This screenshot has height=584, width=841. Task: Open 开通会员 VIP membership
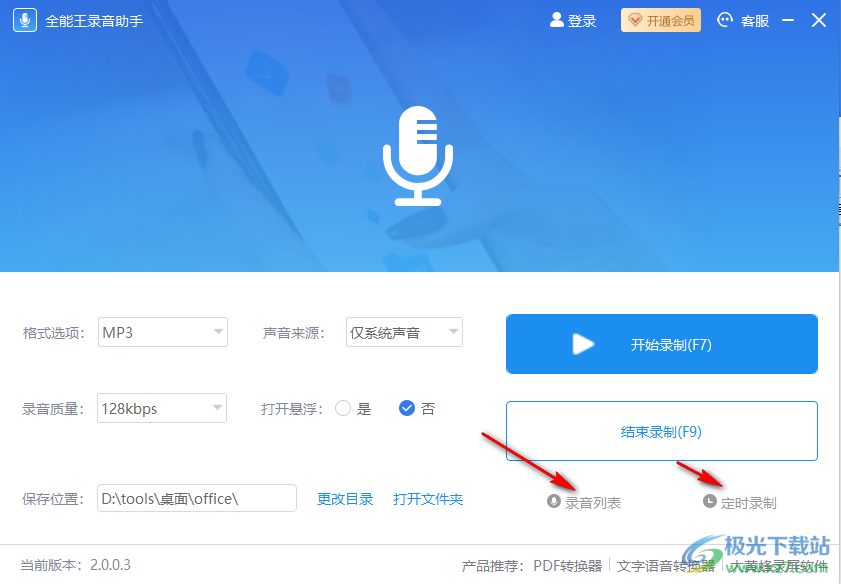660,19
